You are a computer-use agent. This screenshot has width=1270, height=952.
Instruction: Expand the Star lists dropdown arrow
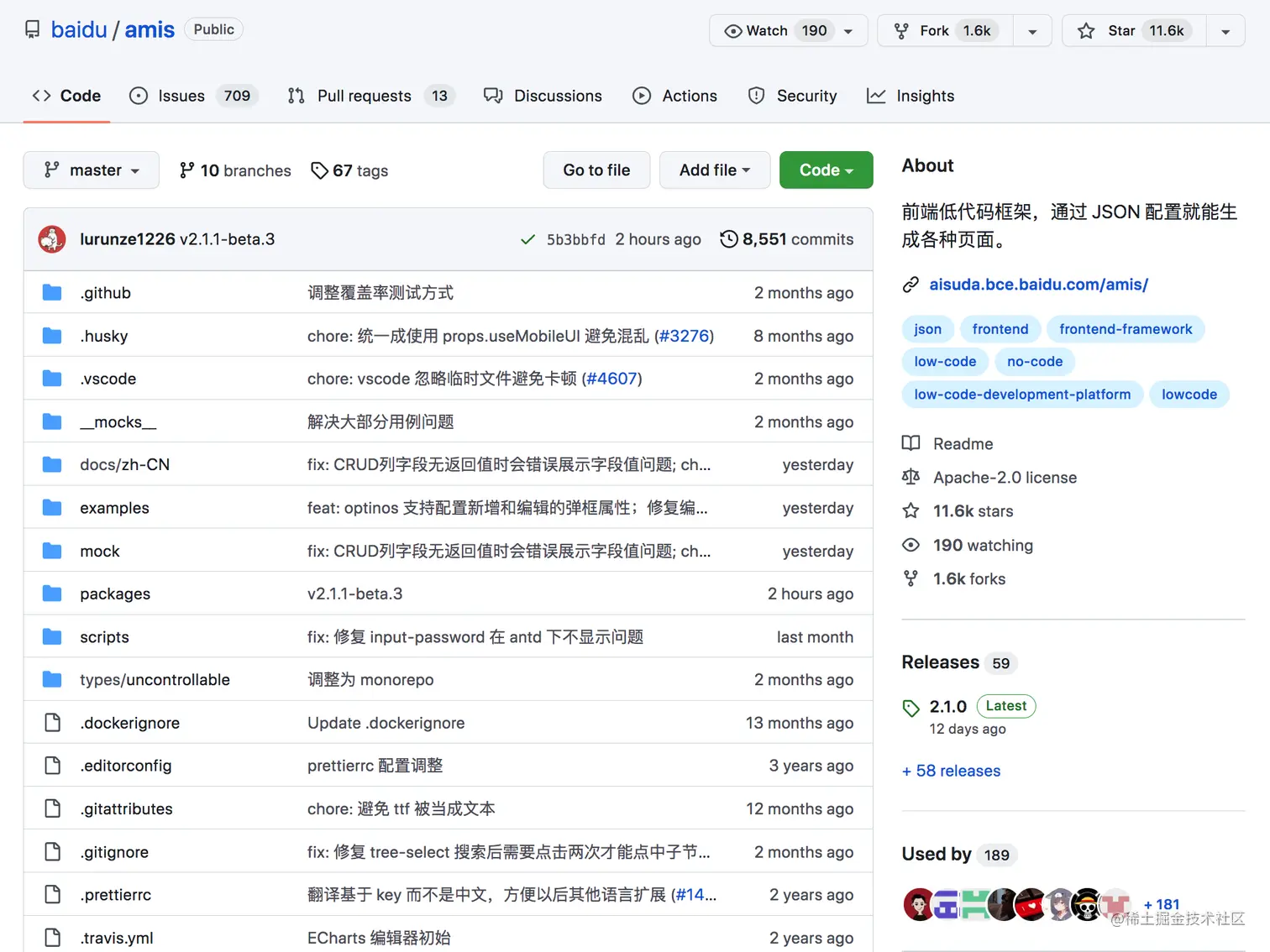pos(1225,31)
